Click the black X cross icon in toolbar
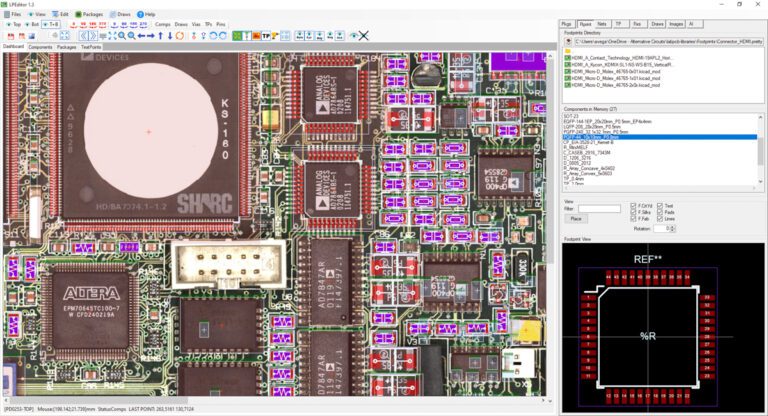Screen dimensions: 768x416 363,36
